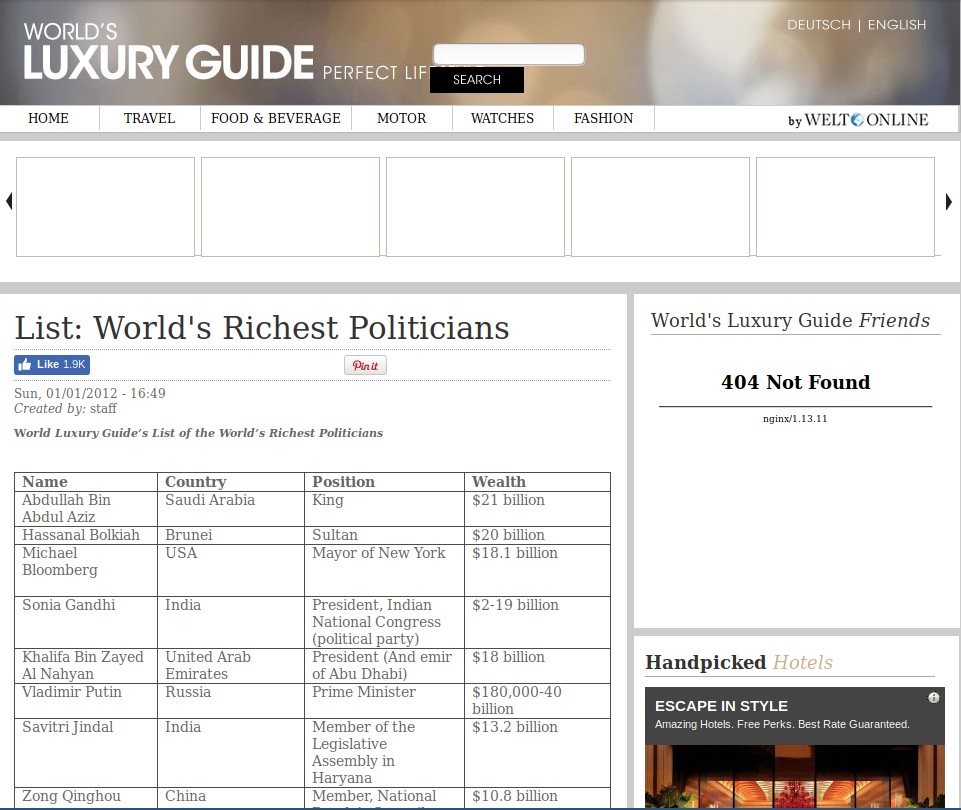Viewport: 961px width, 810px height.
Task: Click the Name column header
Action: pyautogui.click(x=86, y=482)
